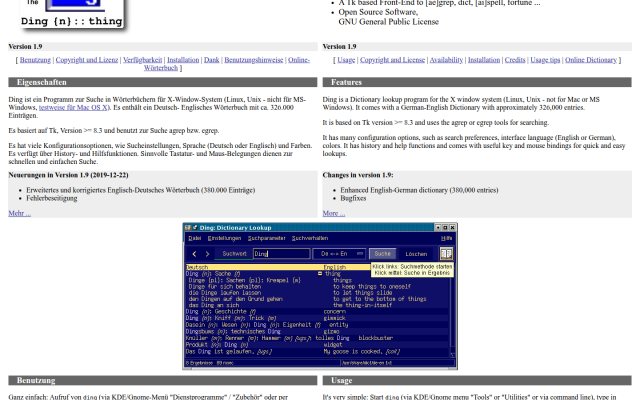Open the Usage link

pyautogui.click(x=346, y=60)
